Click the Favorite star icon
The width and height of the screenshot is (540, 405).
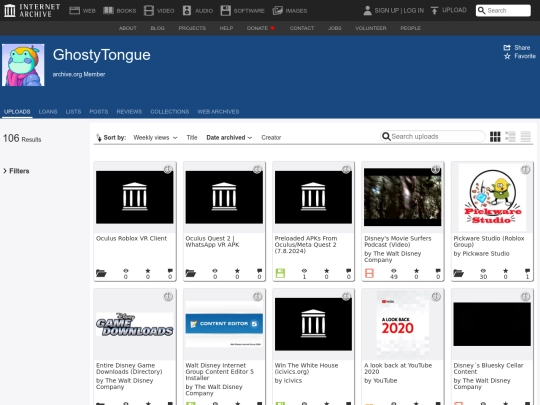click(507, 56)
